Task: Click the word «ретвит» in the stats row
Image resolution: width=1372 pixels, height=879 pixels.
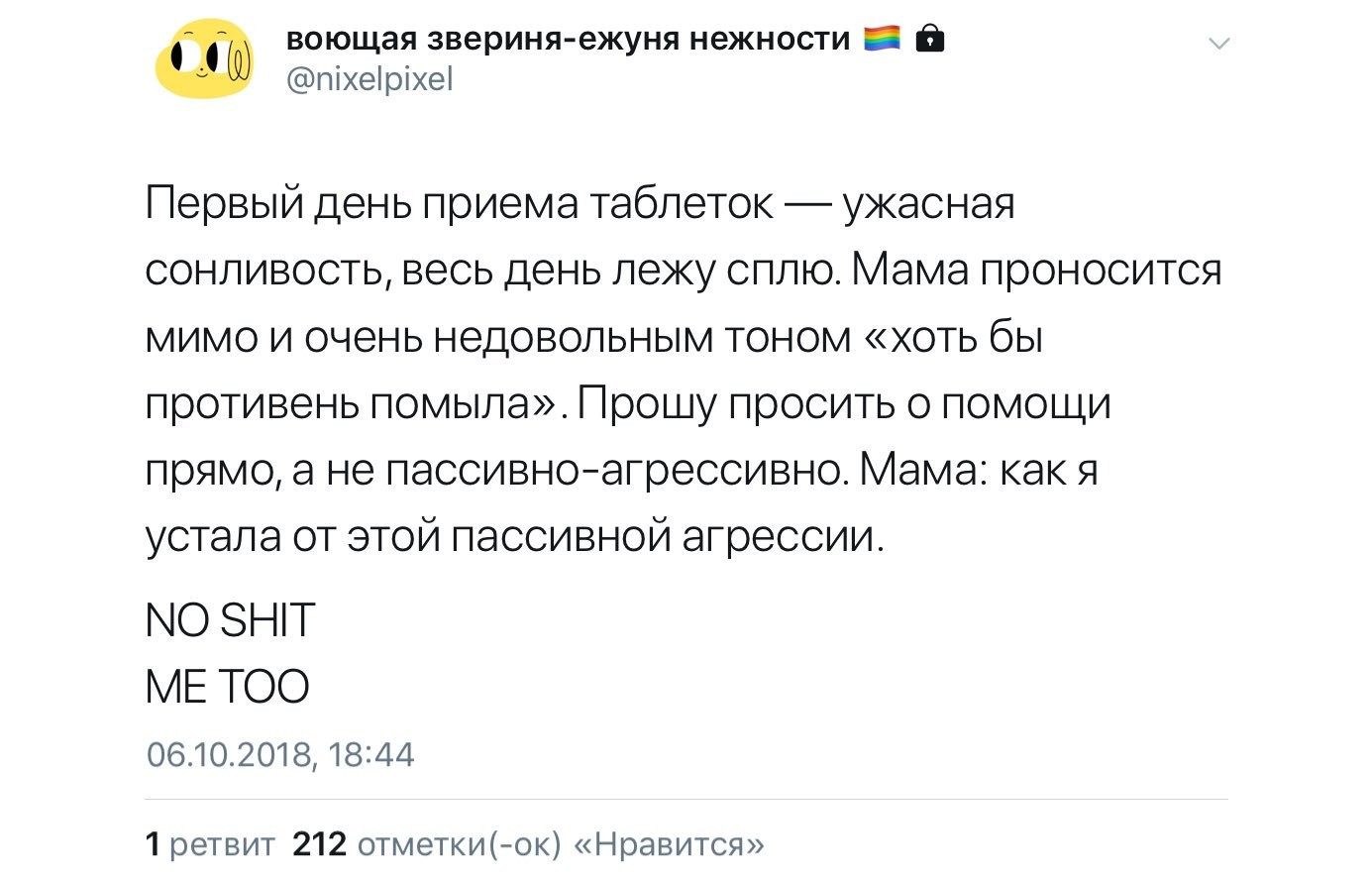Action: (223, 845)
